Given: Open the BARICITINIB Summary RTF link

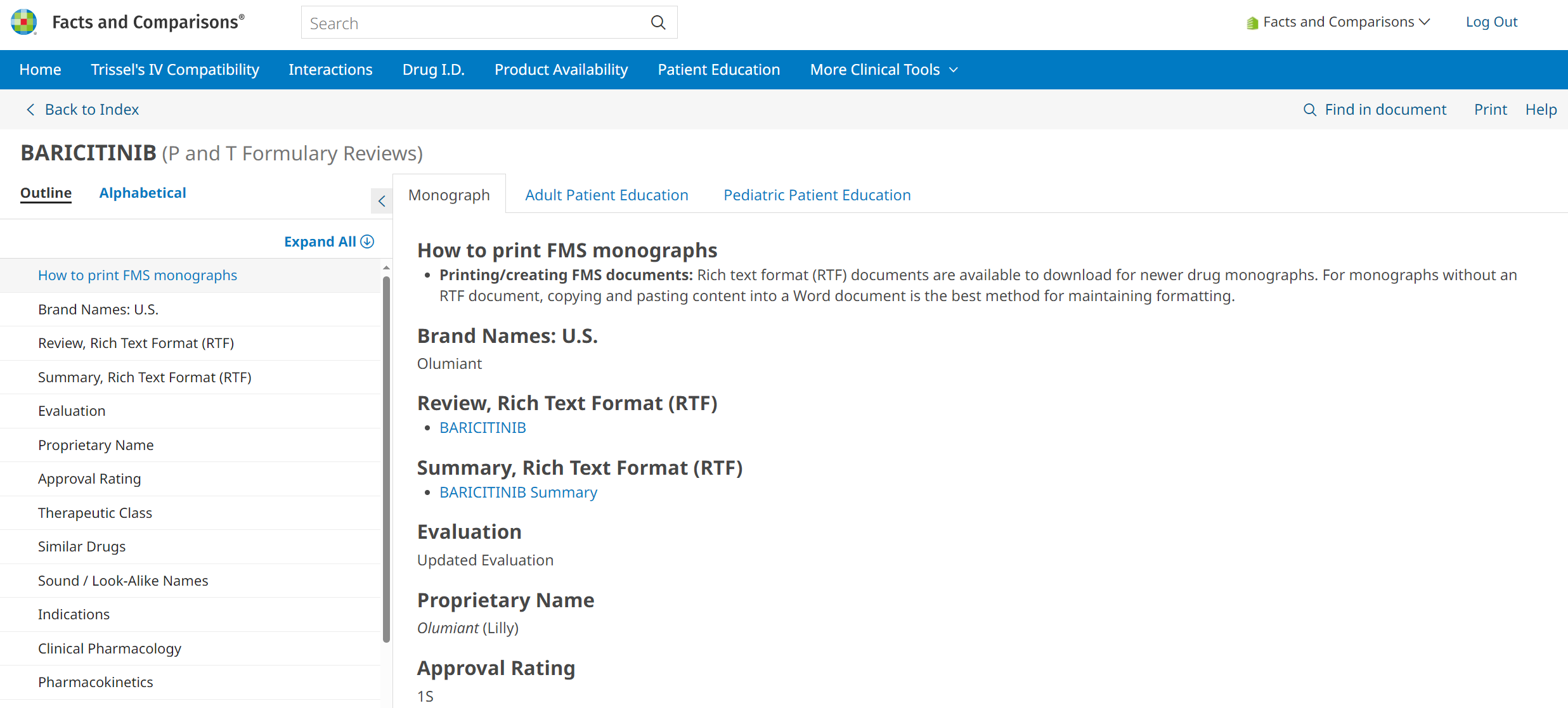Looking at the screenshot, I should coord(518,492).
